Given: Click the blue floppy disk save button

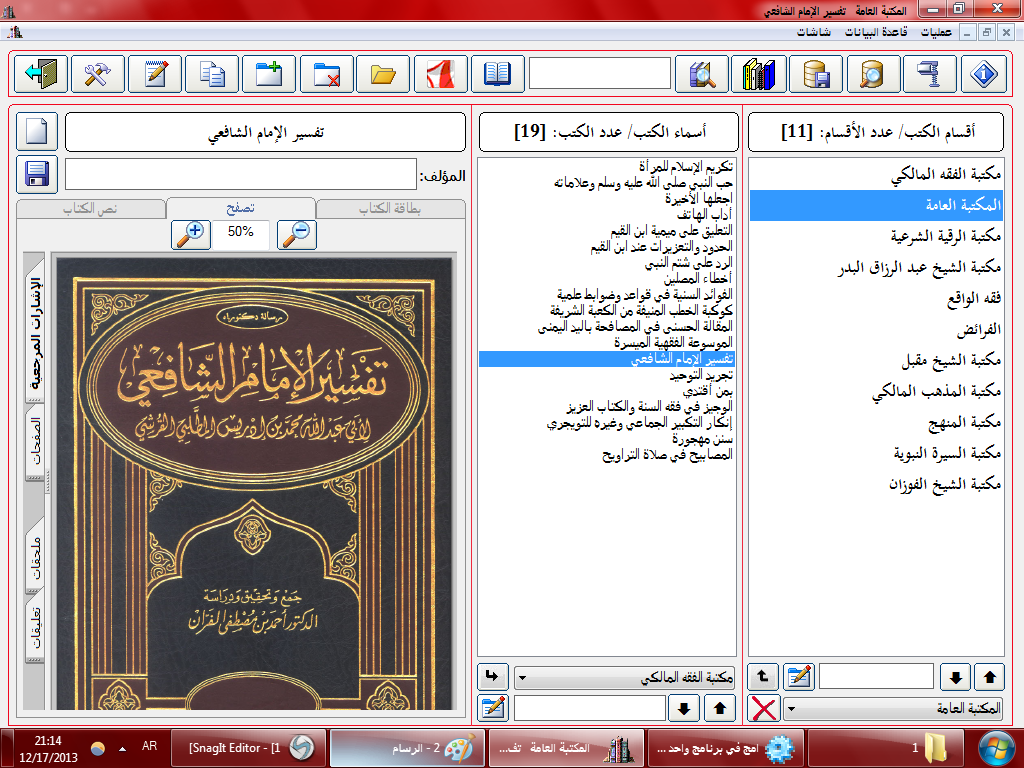Looking at the screenshot, I should coord(37,175).
